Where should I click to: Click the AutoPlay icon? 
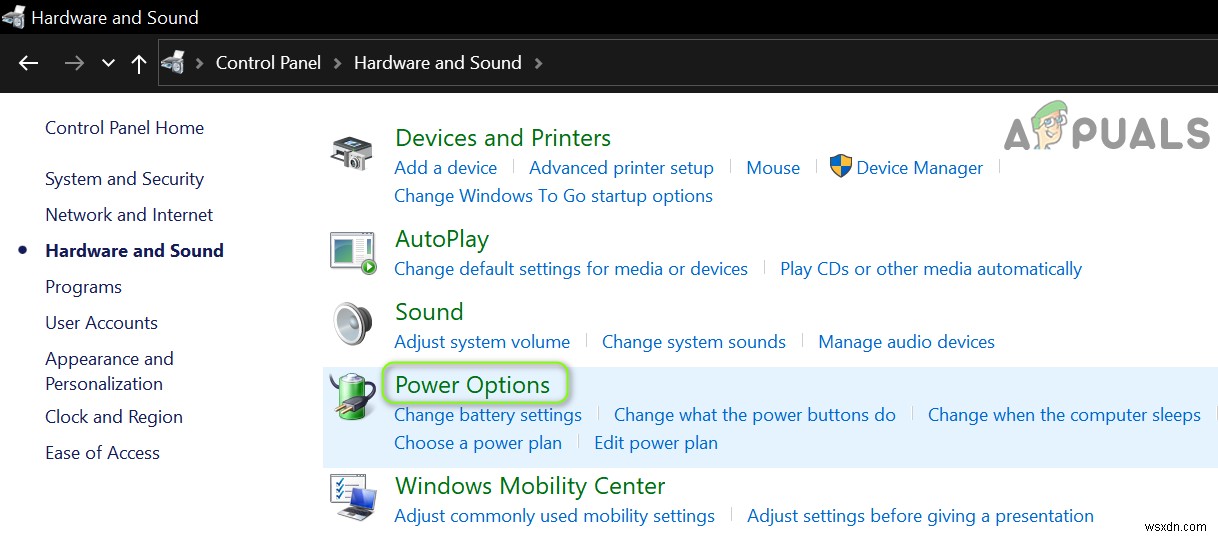pos(353,252)
